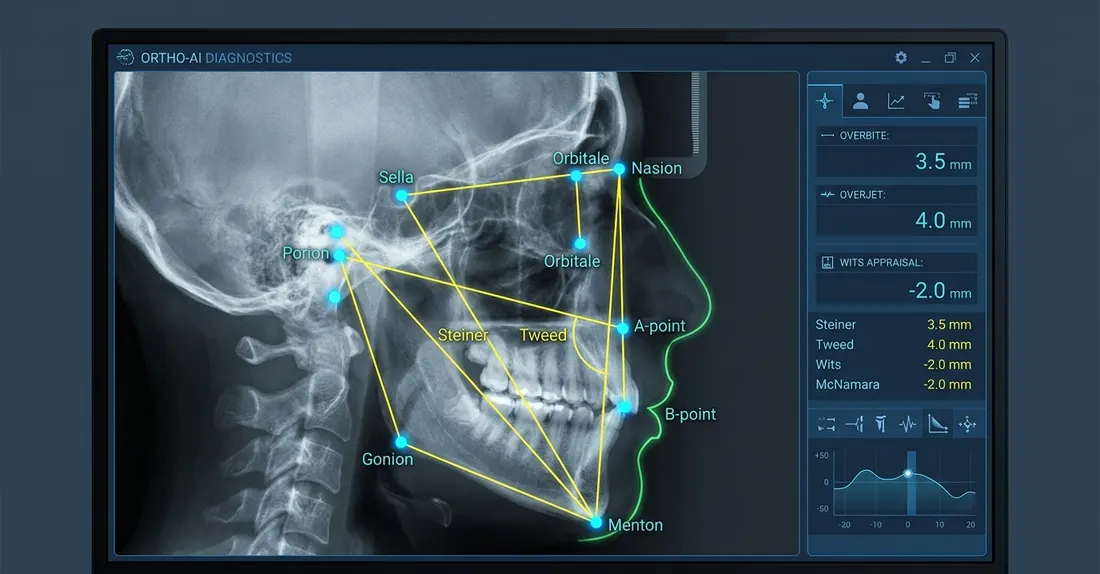
Task: Click the Nasion label on x-ray
Action: click(x=657, y=168)
